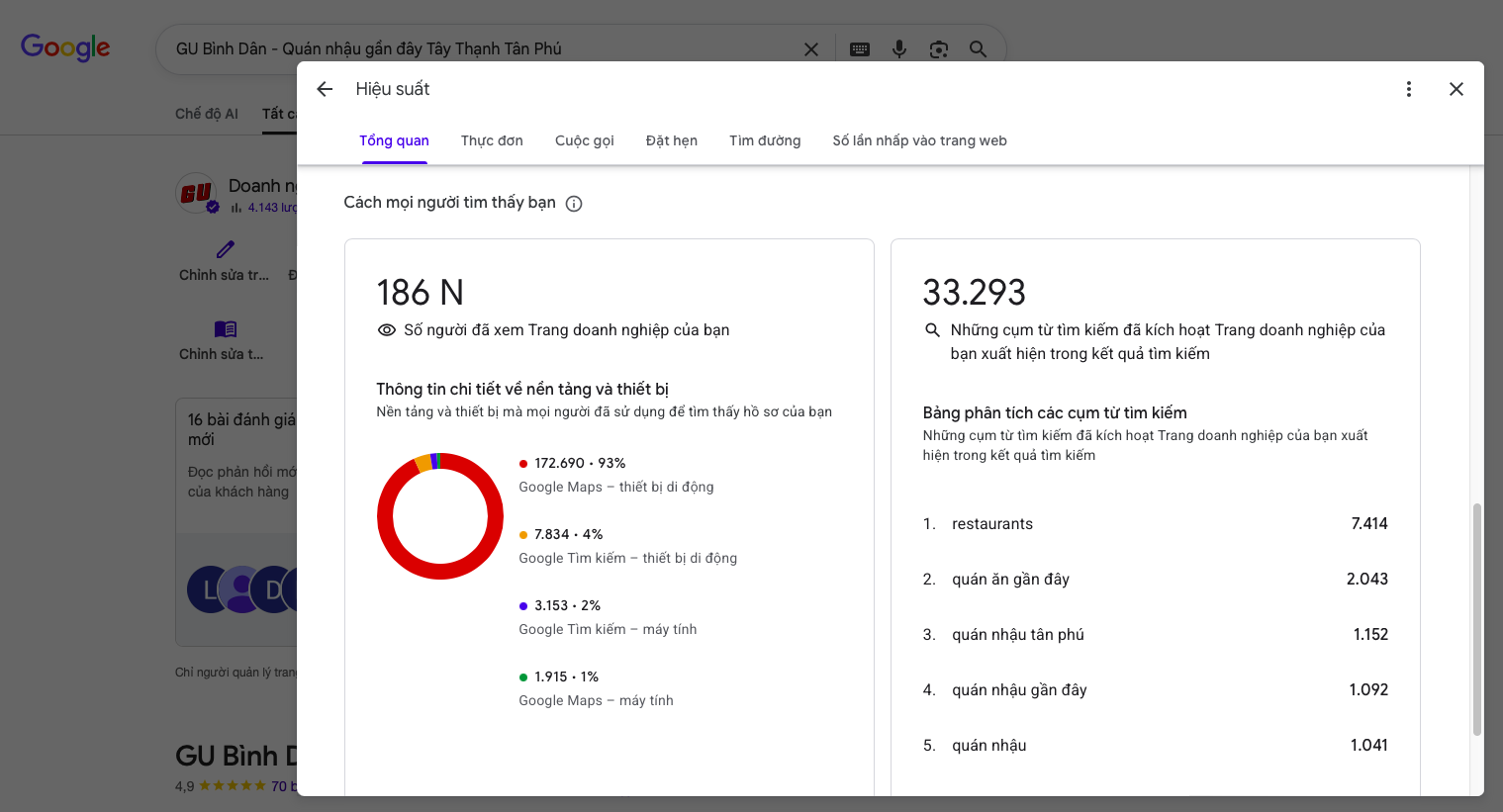Click the value 1.092
Screen dimensions: 1503x812
click(1368, 690)
